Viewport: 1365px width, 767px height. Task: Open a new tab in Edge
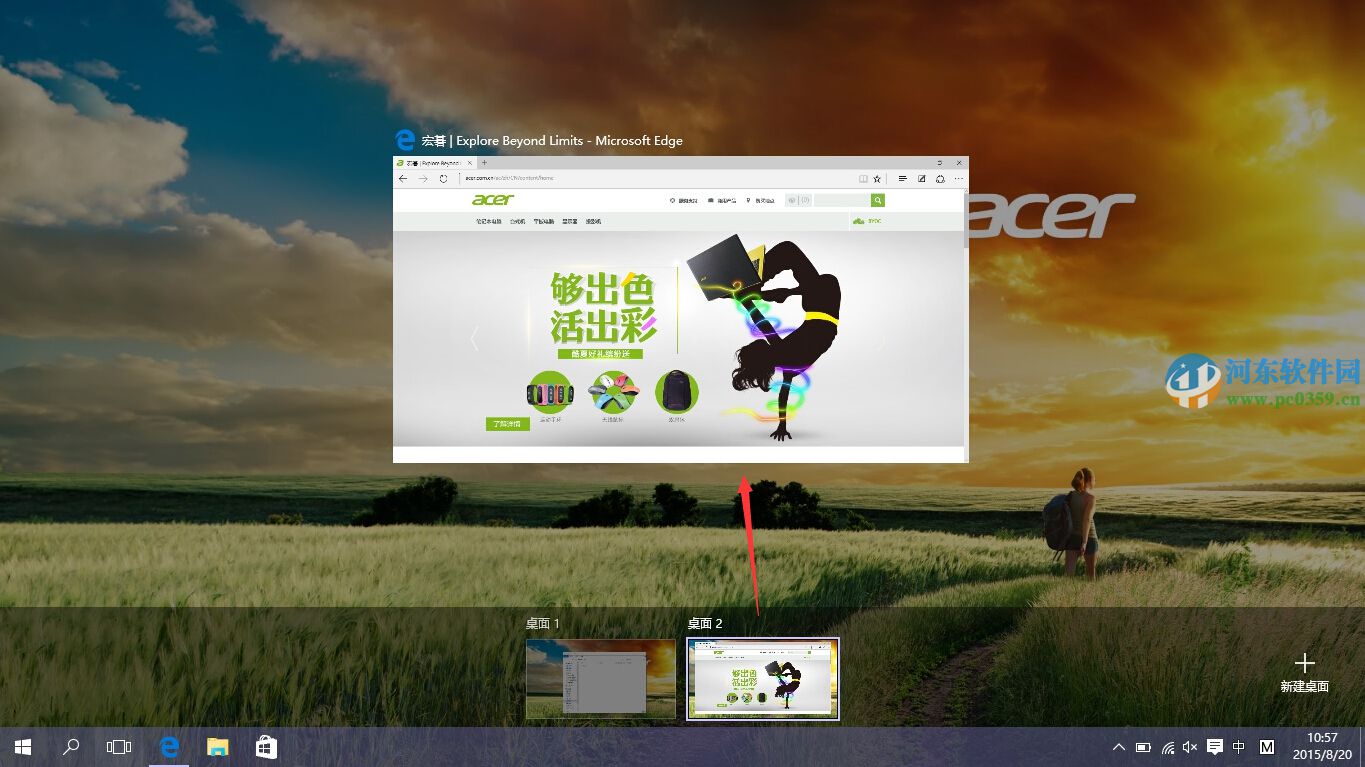coord(484,162)
